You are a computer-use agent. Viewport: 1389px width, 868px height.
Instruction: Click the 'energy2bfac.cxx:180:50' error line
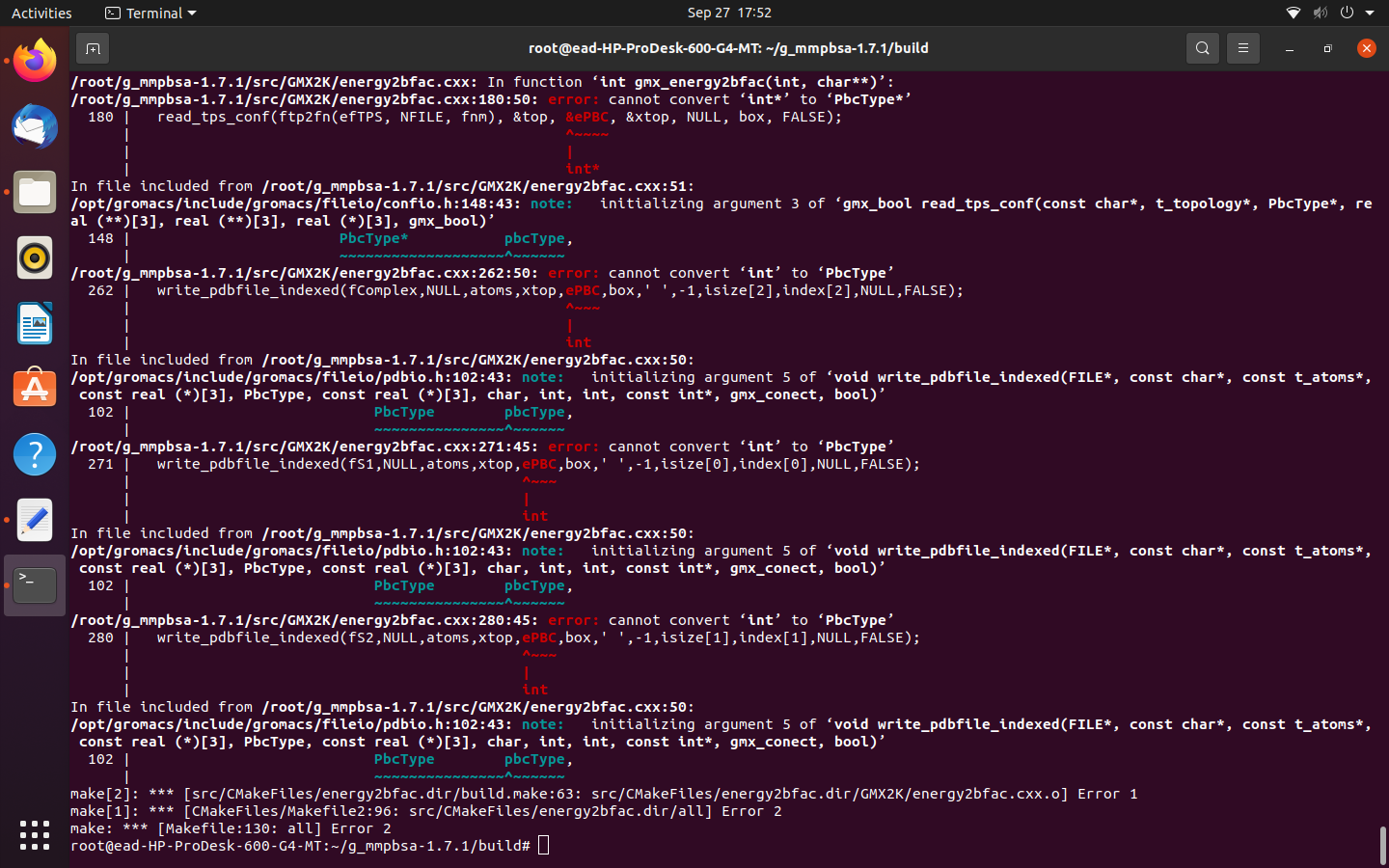click(491, 99)
